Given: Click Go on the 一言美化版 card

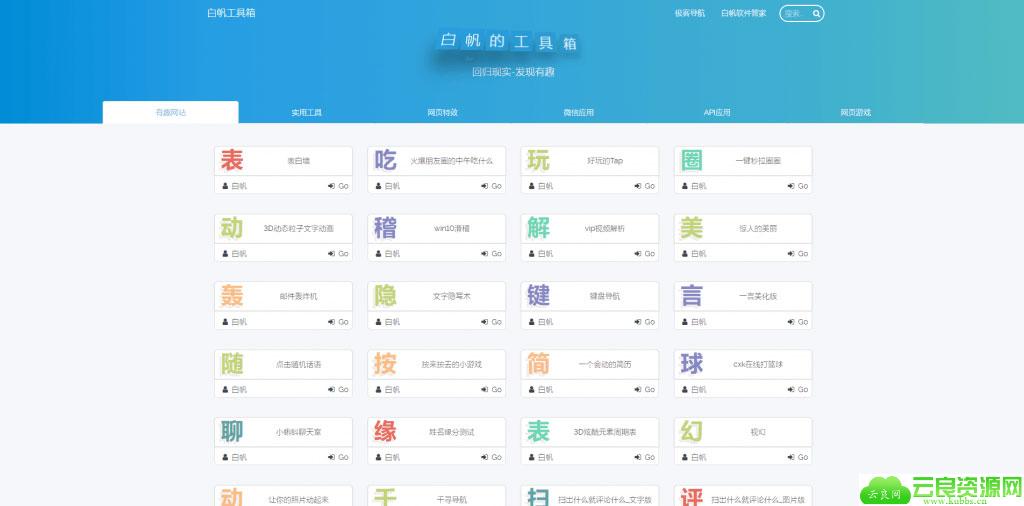Looking at the screenshot, I should 798,322.
